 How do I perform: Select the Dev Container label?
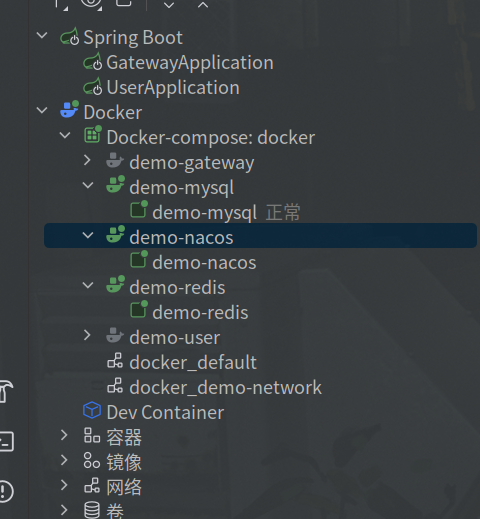click(x=165, y=413)
